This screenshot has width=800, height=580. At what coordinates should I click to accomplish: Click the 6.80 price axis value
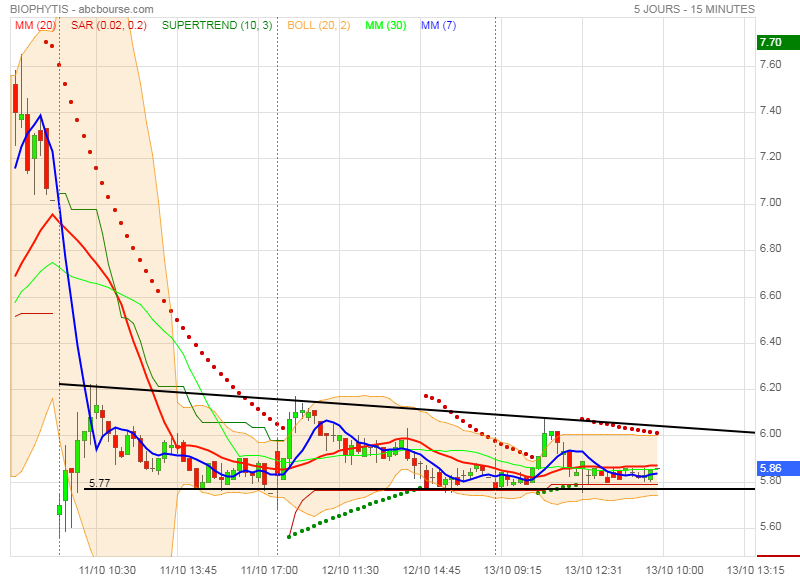(x=770, y=248)
